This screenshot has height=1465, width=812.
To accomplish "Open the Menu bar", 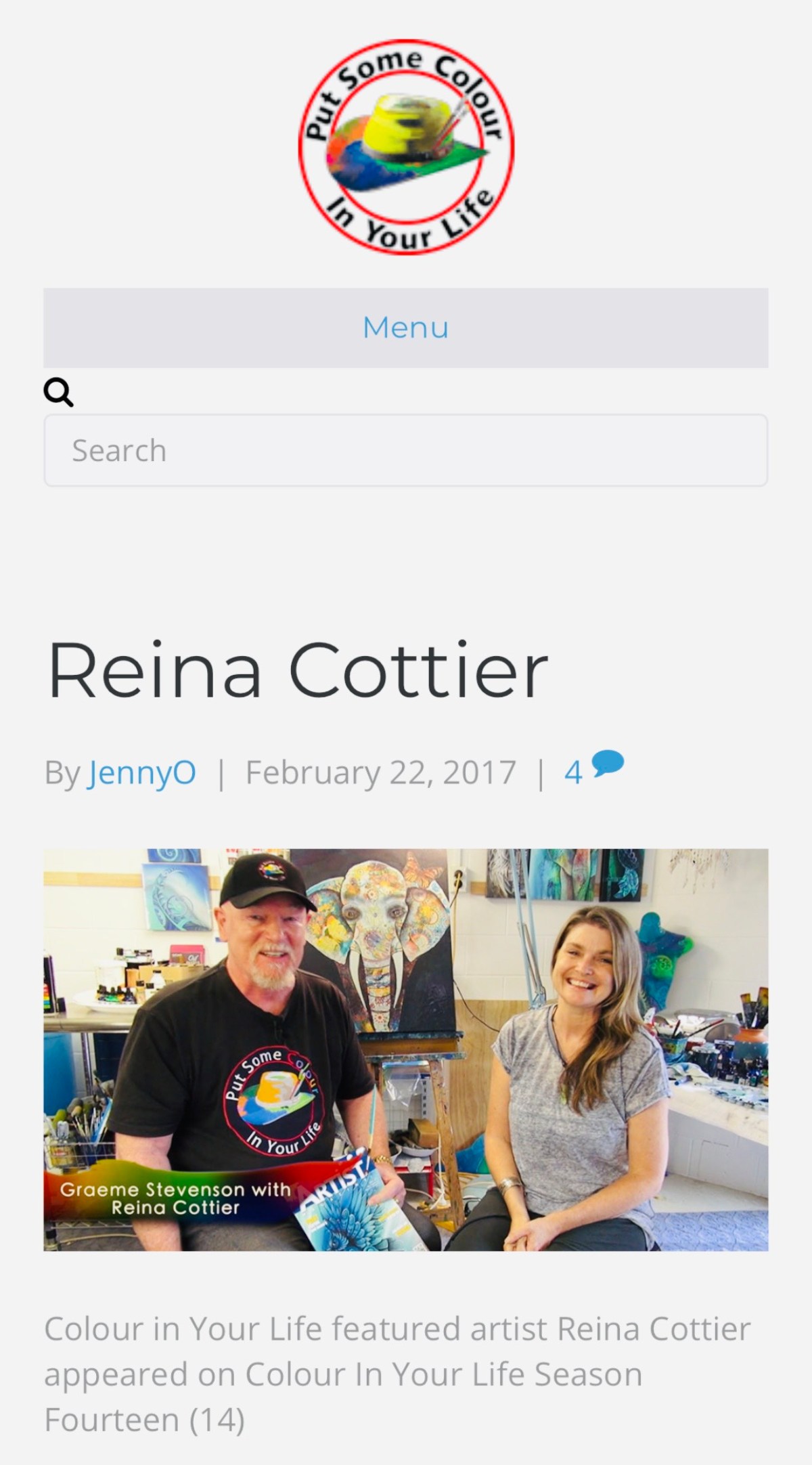I will (x=406, y=328).
